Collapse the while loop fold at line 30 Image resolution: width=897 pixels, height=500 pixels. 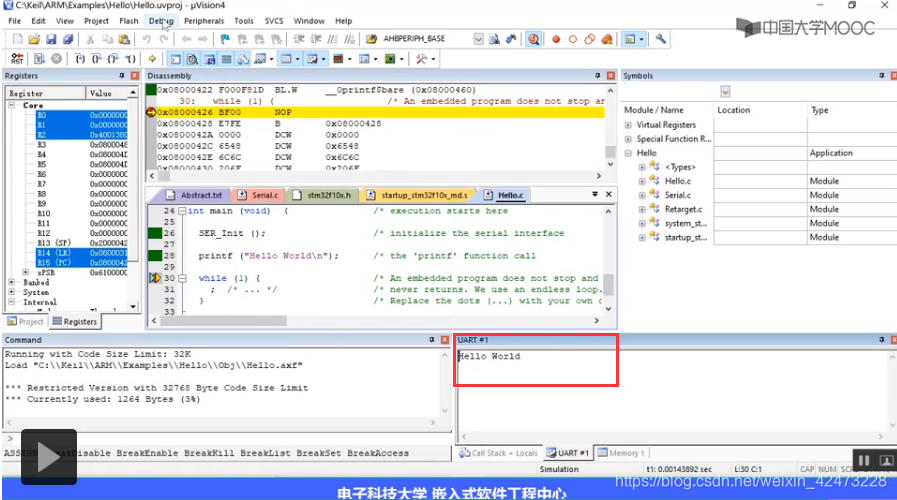pyautogui.click(x=182, y=278)
